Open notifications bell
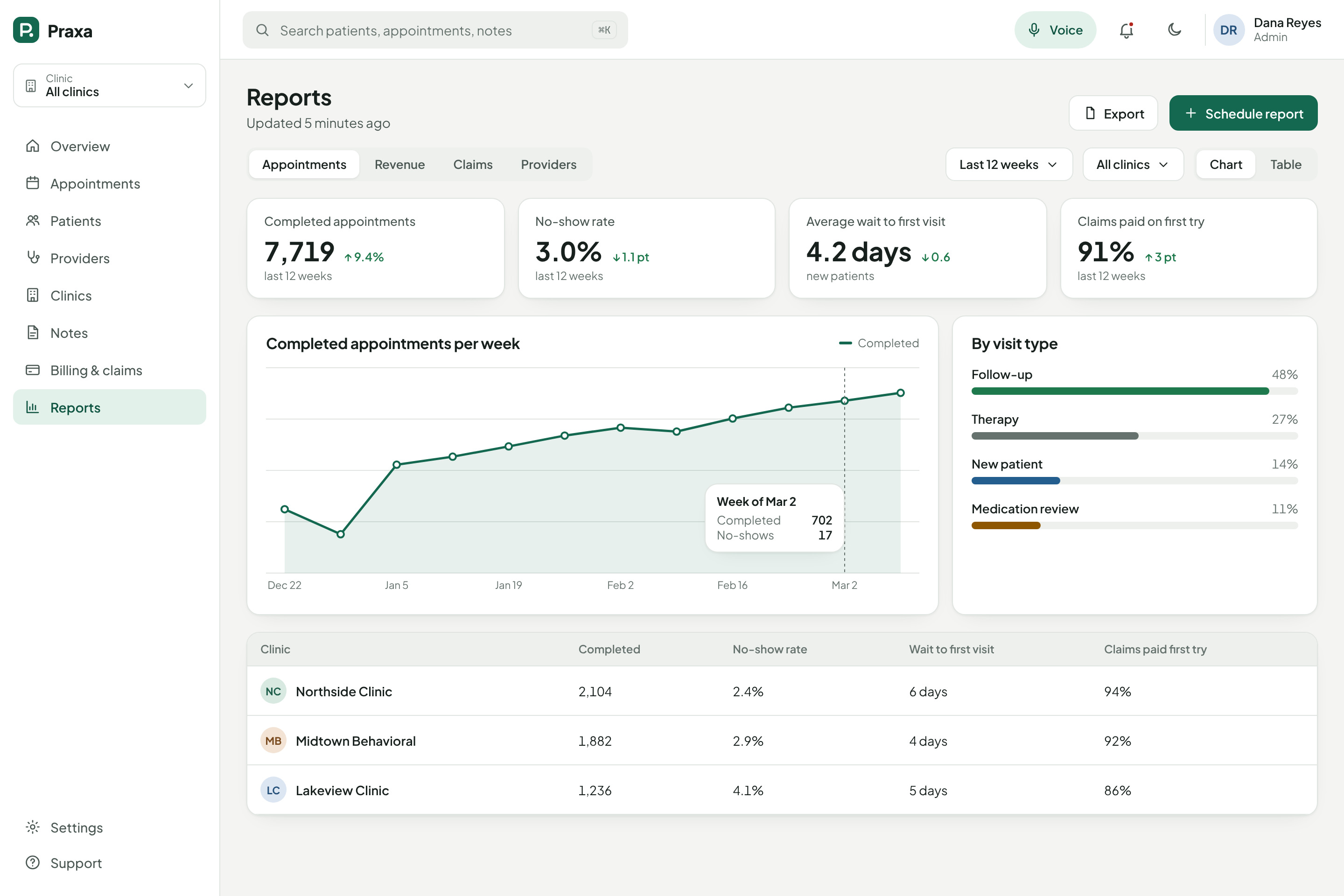The width and height of the screenshot is (1344, 896). 1126,30
